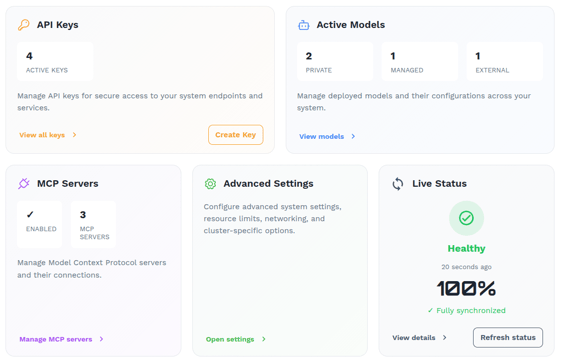
Task: Select the 3 MCP Servers count tile
Action: [x=93, y=224]
